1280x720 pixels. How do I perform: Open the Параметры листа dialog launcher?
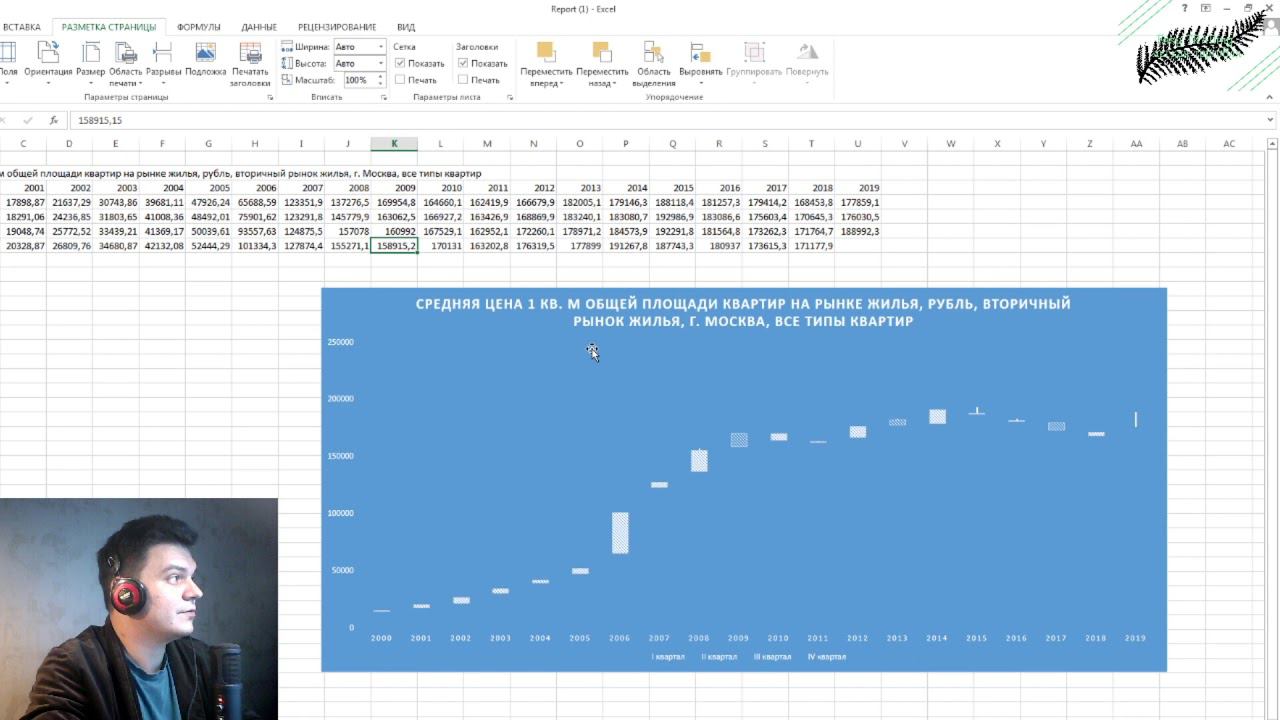pos(510,98)
